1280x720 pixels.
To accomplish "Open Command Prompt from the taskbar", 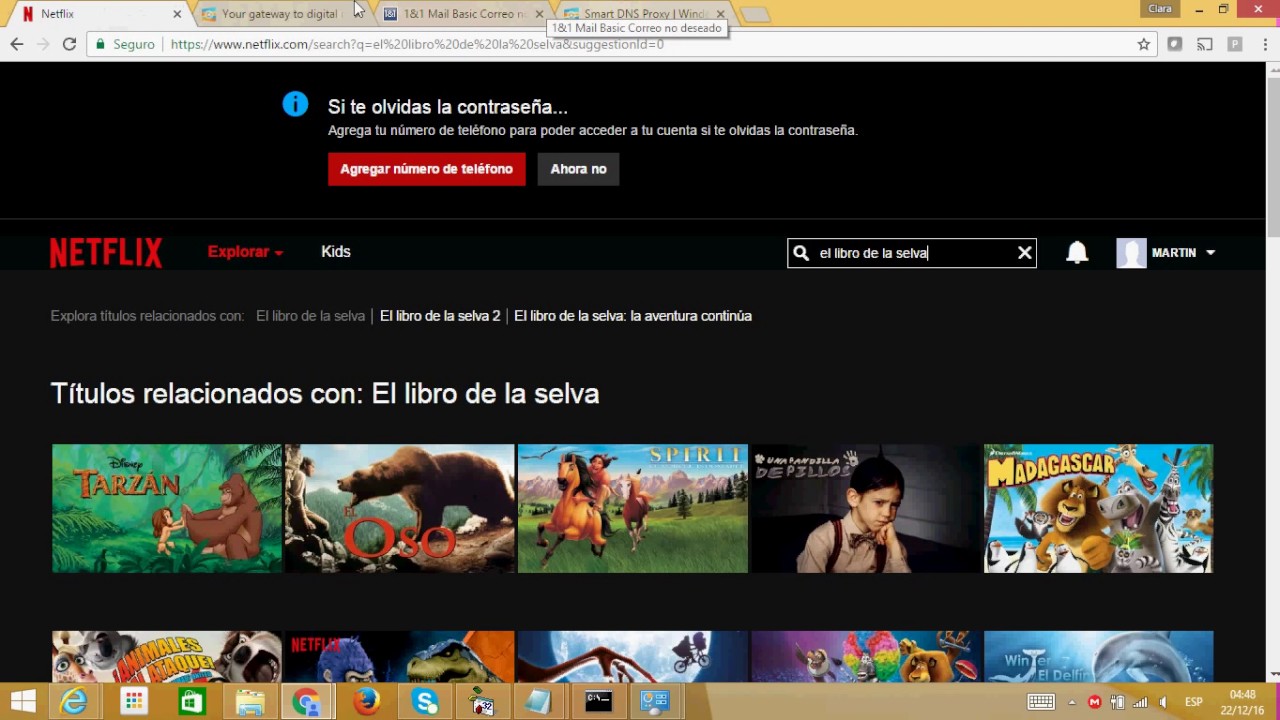I will (x=598, y=702).
